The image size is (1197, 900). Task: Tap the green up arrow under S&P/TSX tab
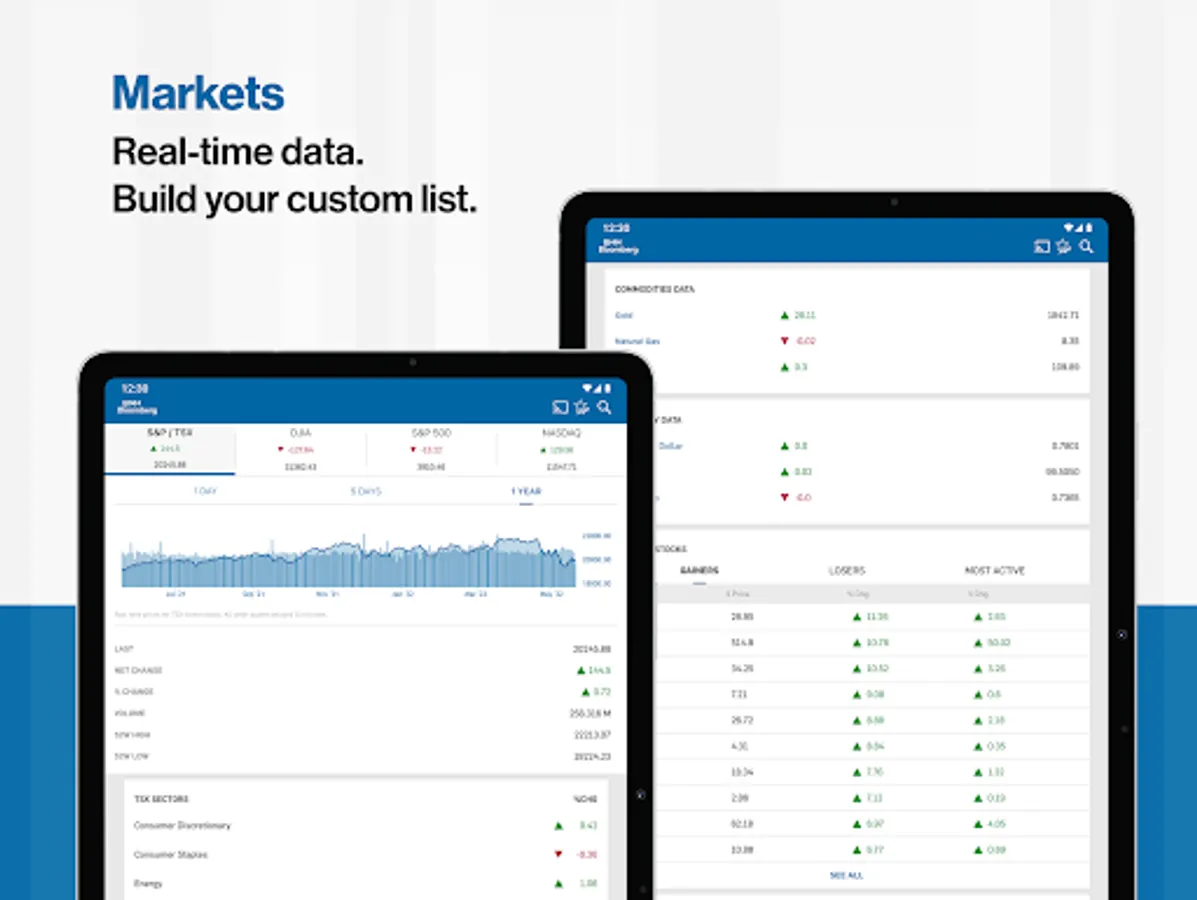(153, 449)
